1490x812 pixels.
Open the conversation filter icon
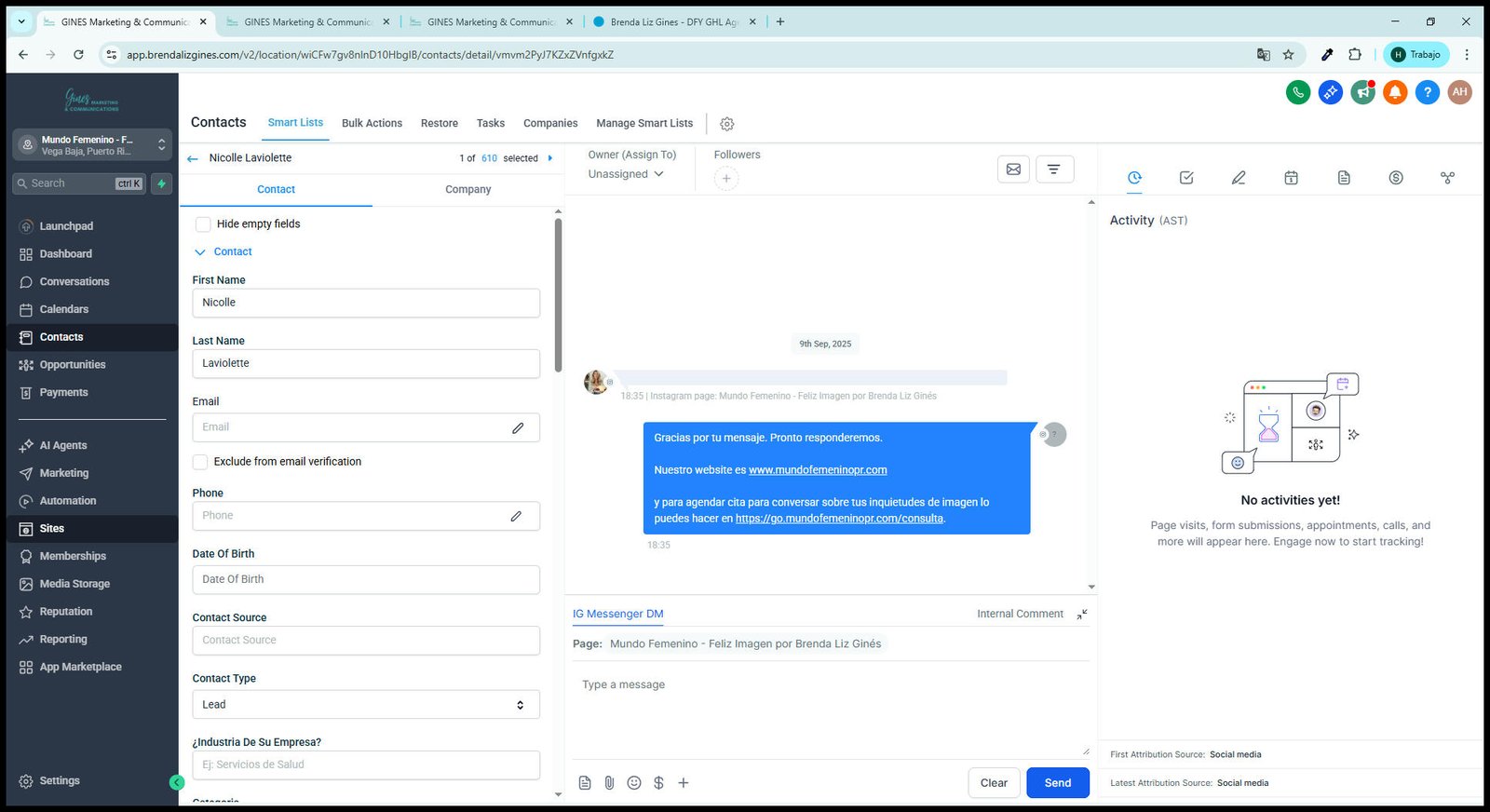pos(1054,169)
